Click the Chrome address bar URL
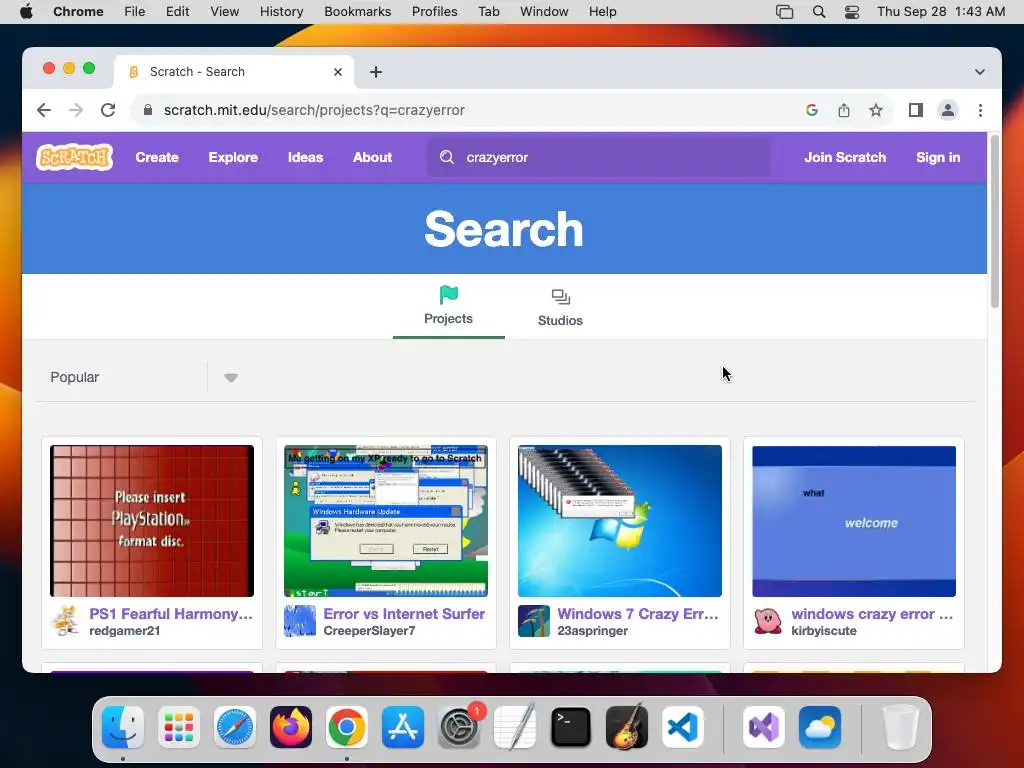The height and width of the screenshot is (768, 1024). pyautogui.click(x=314, y=110)
